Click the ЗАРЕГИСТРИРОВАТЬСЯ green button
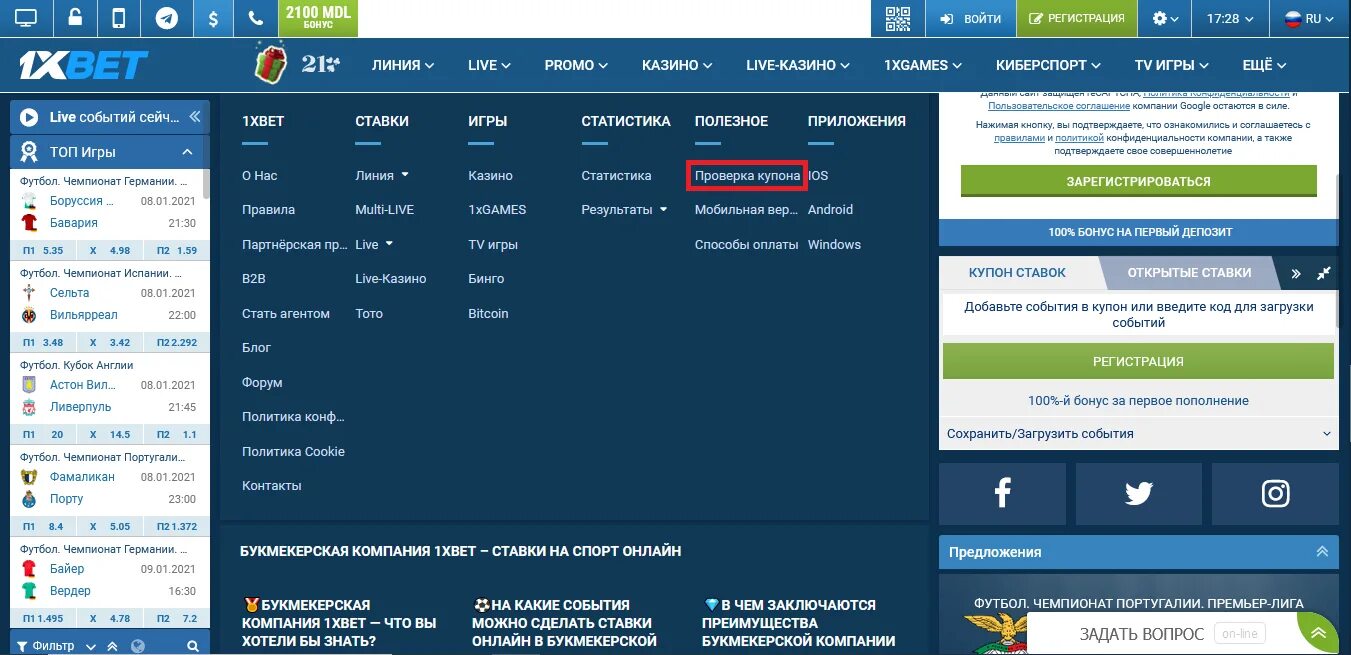The height and width of the screenshot is (655, 1351). (1139, 181)
